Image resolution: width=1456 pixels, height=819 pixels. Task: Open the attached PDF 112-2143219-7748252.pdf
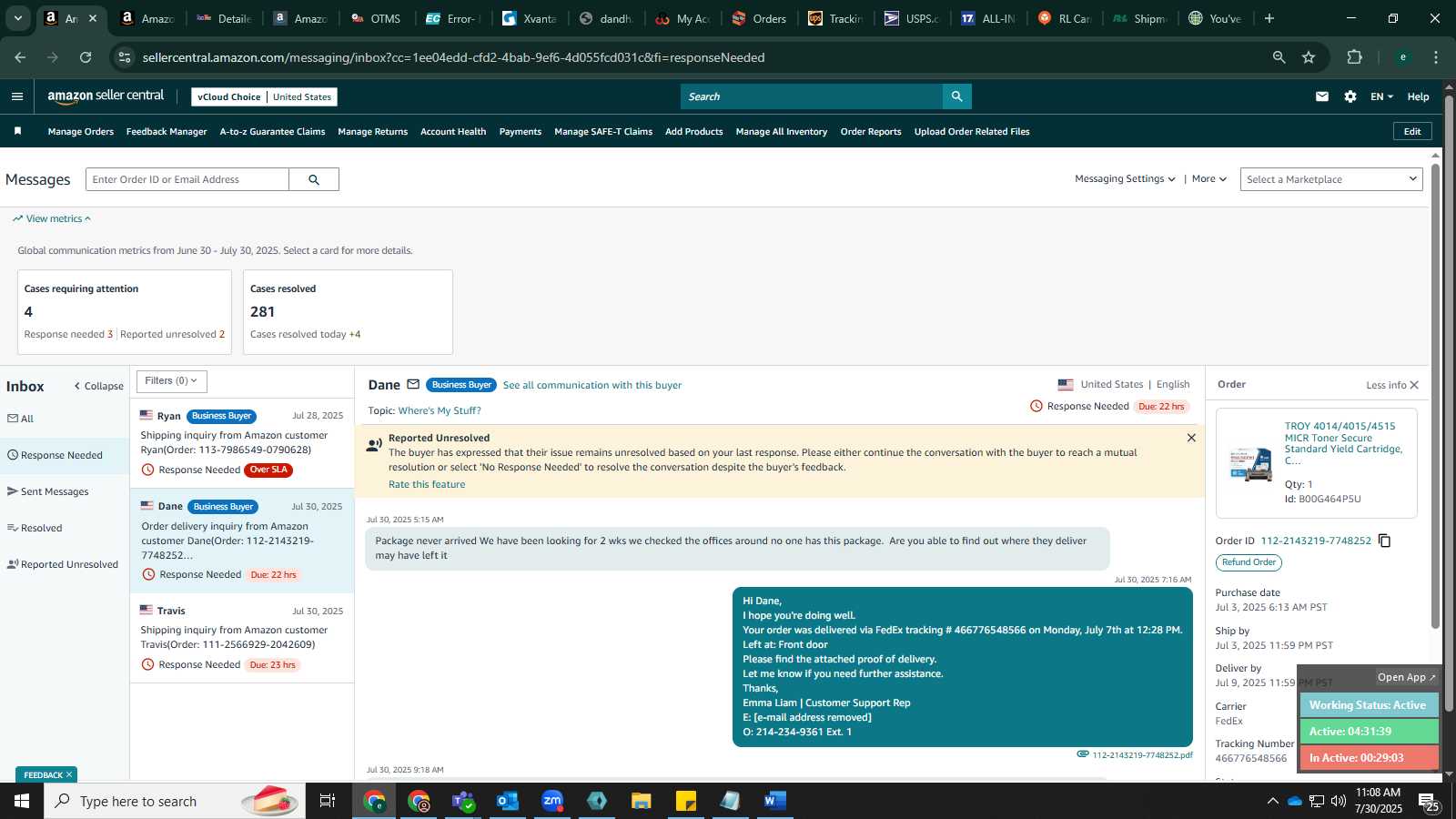[x=1141, y=754]
